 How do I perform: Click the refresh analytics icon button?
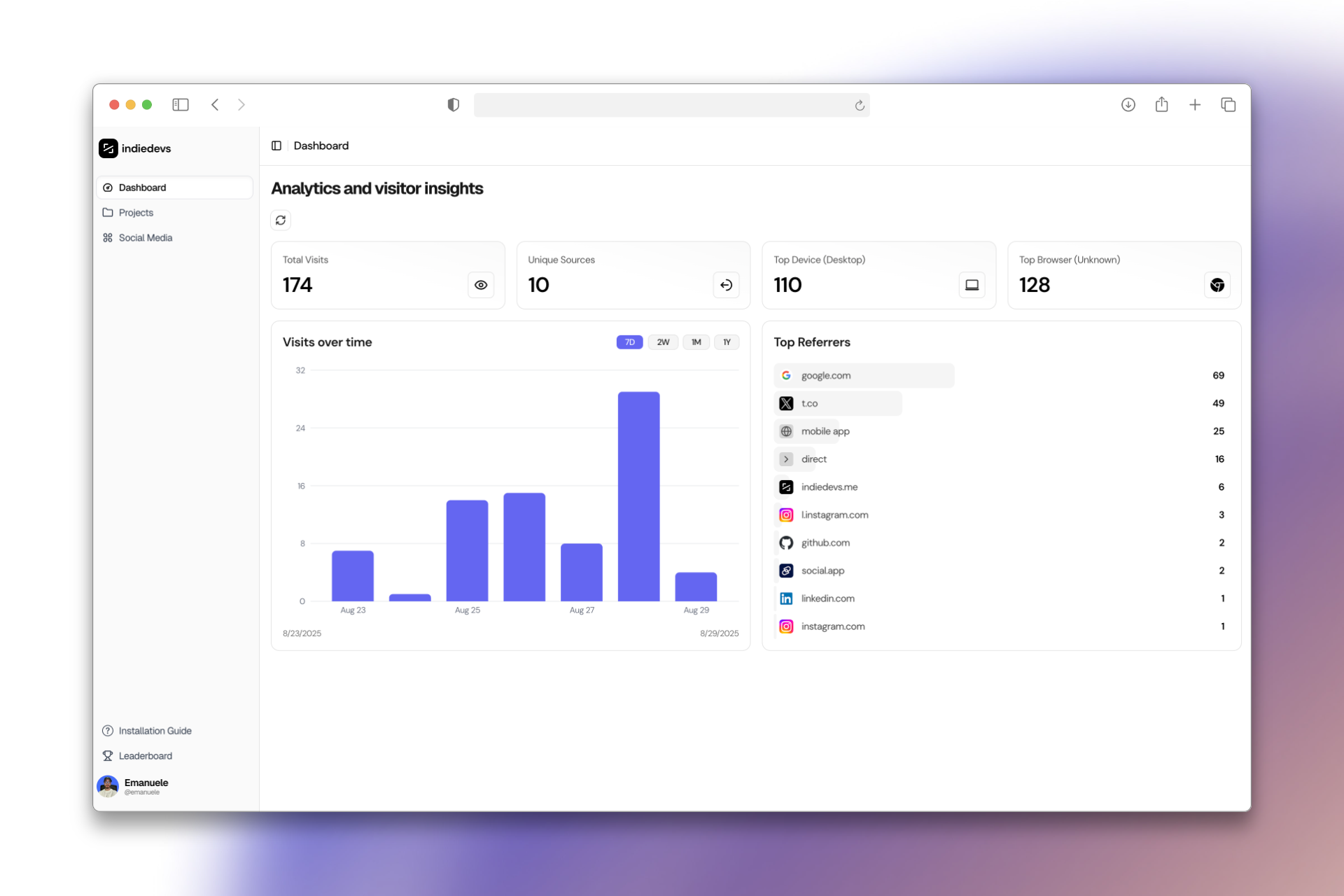click(281, 220)
